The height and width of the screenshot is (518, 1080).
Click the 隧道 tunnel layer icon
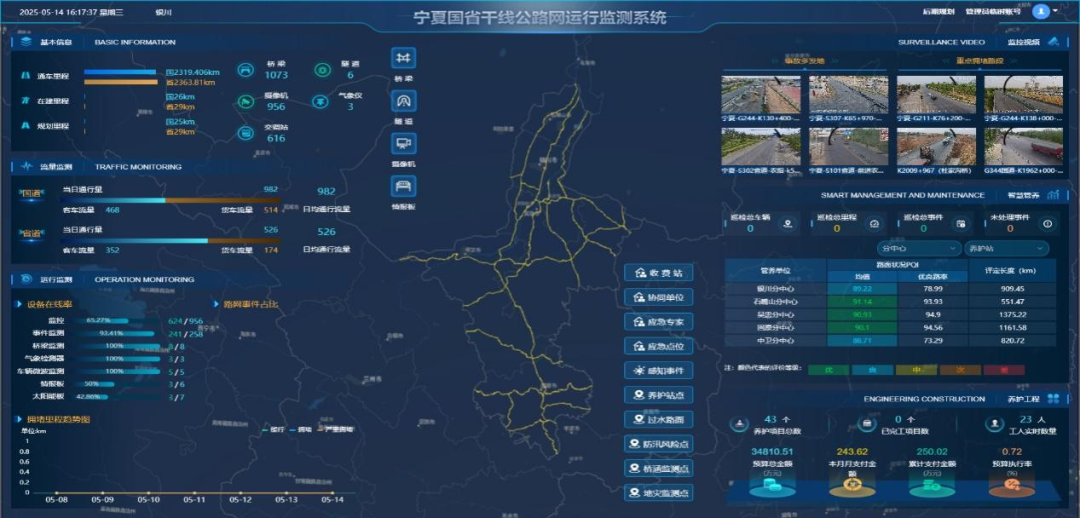pyautogui.click(x=403, y=101)
